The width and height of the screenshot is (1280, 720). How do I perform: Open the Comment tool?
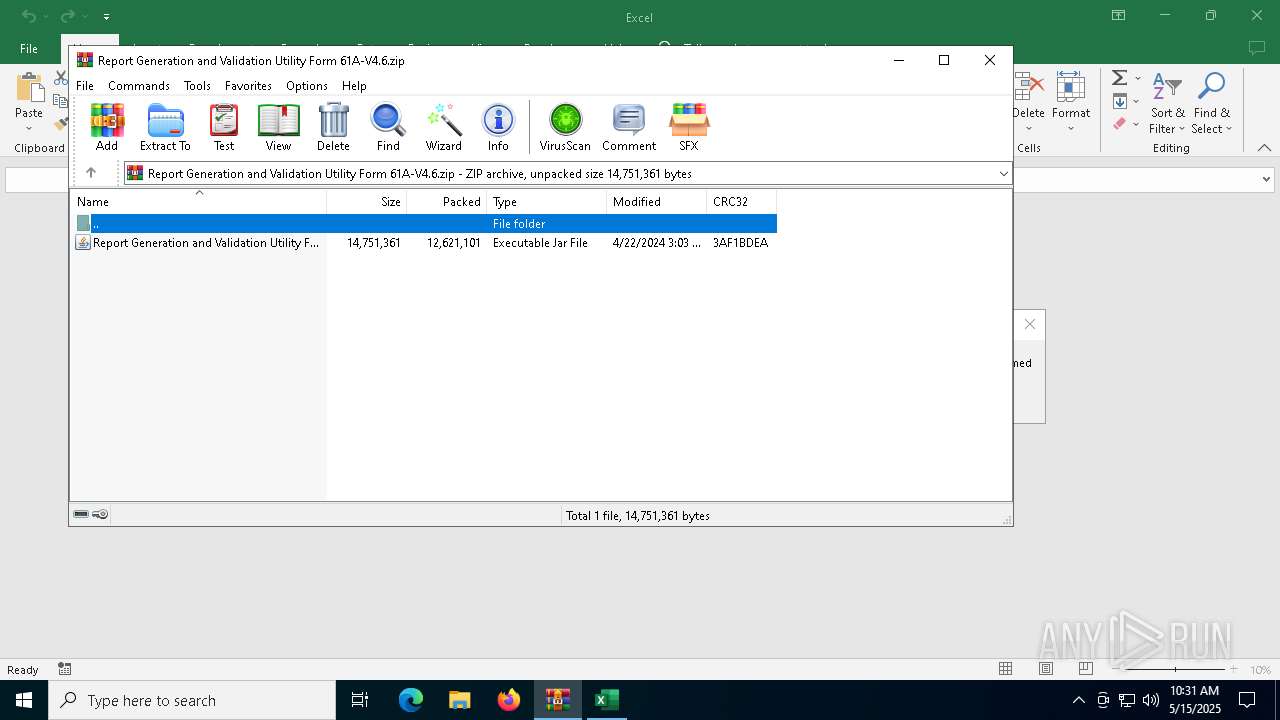pyautogui.click(x=629, y=127)
